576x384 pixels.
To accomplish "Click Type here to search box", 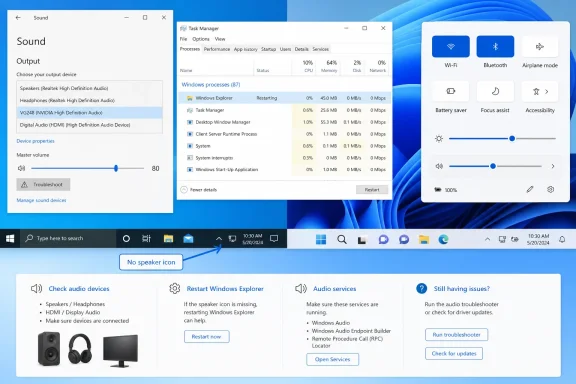I will pyautogui.click(x=68, y=238).
